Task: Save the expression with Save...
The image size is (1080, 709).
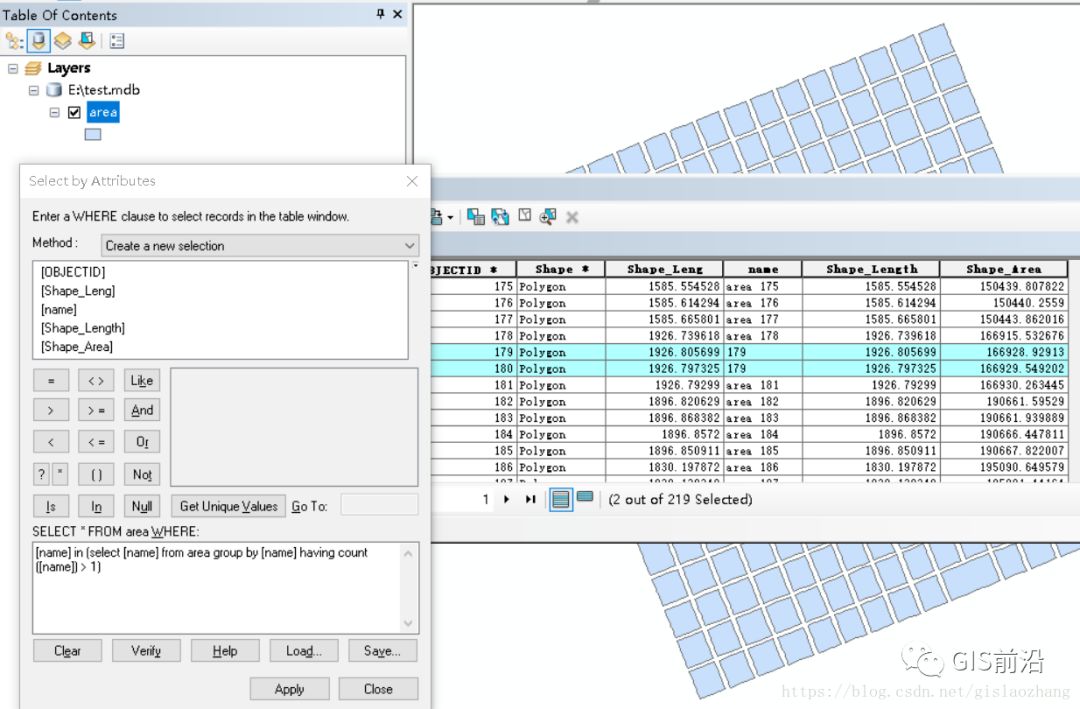Action: [x=382, y=650]
